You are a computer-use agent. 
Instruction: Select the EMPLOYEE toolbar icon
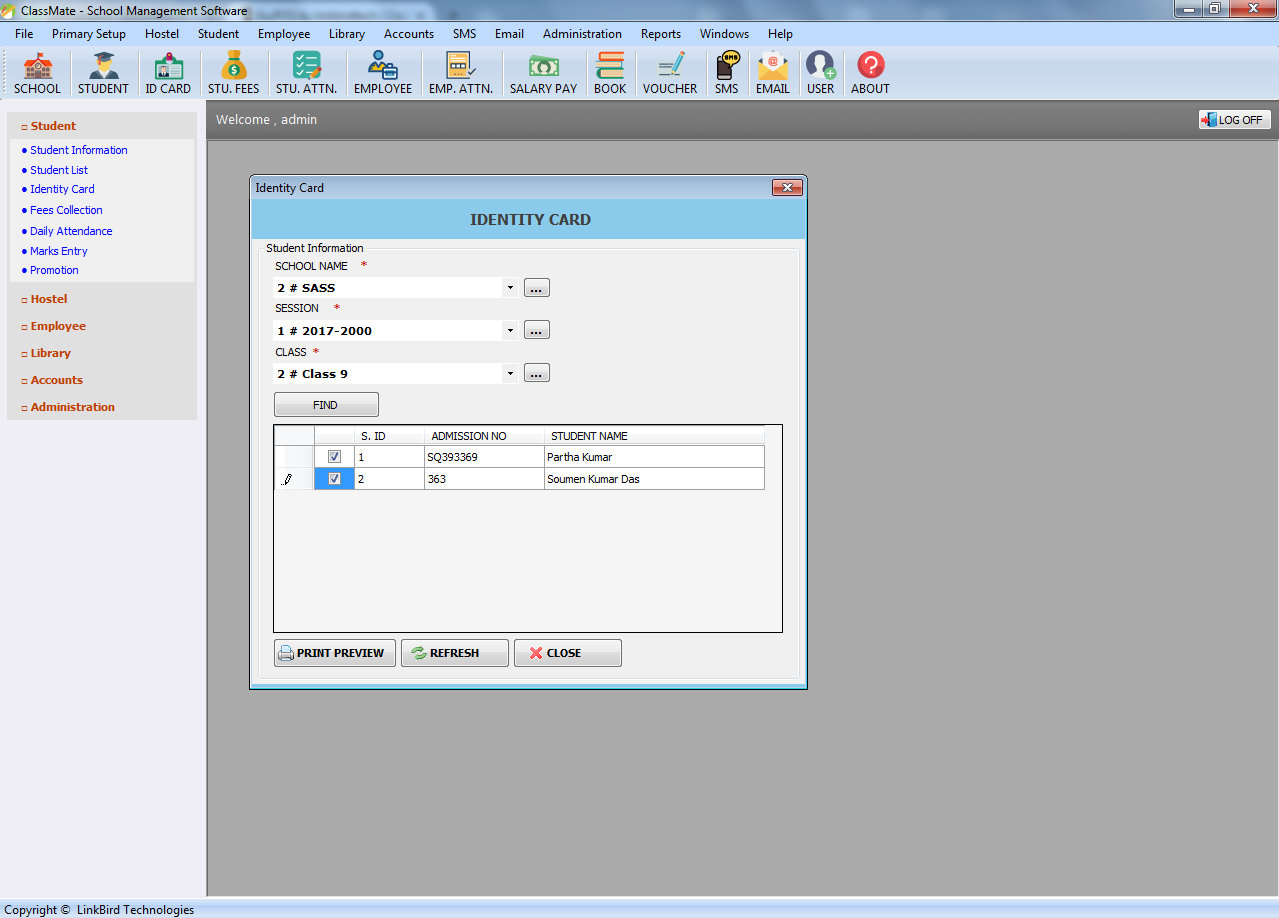coord(383,71)
